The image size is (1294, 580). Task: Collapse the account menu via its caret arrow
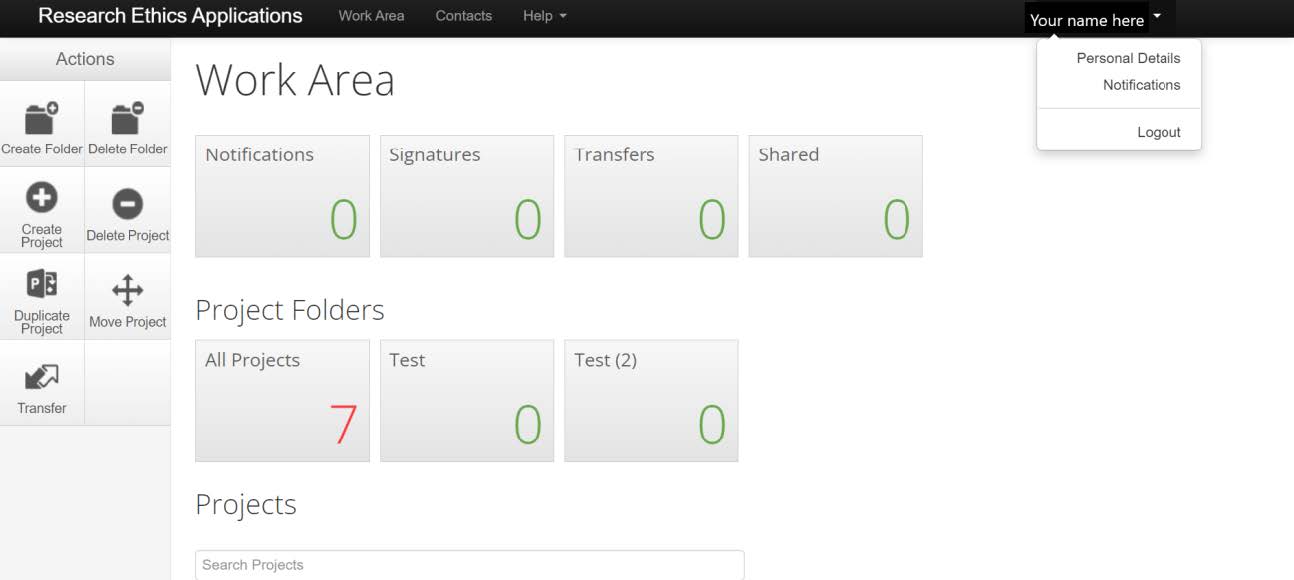(x=1157, y=16)
